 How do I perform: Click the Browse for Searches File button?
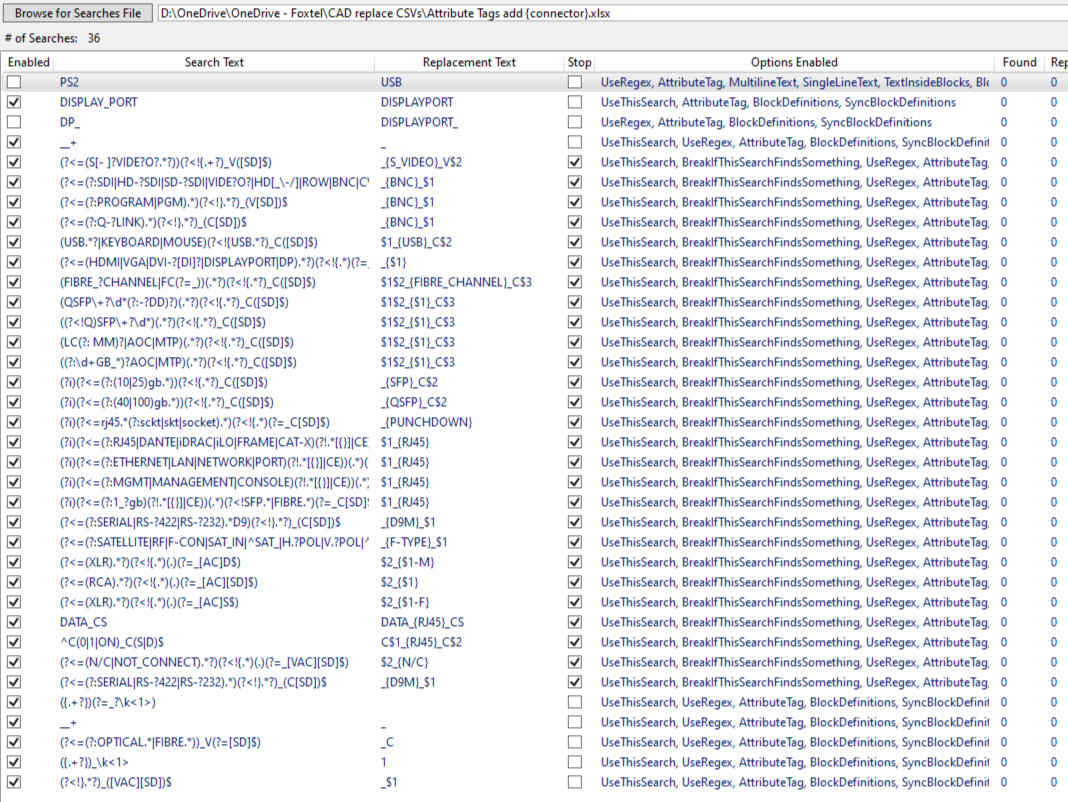pos(78,13)
